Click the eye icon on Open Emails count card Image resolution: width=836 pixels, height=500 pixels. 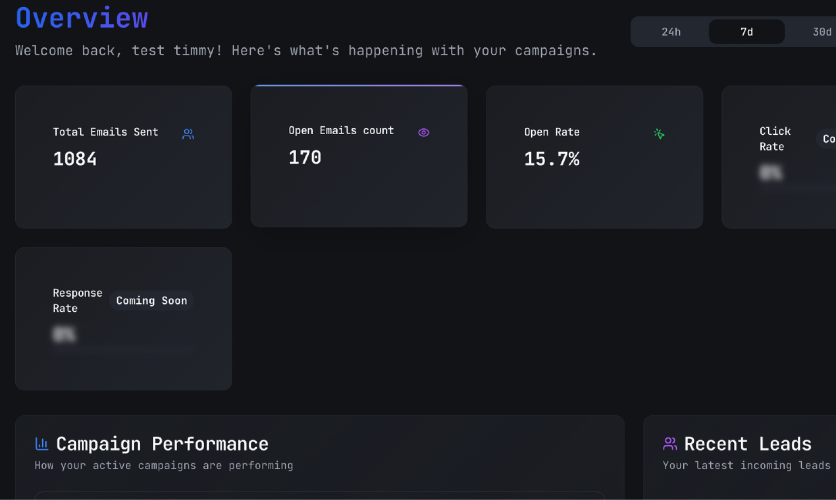[423, 132]
